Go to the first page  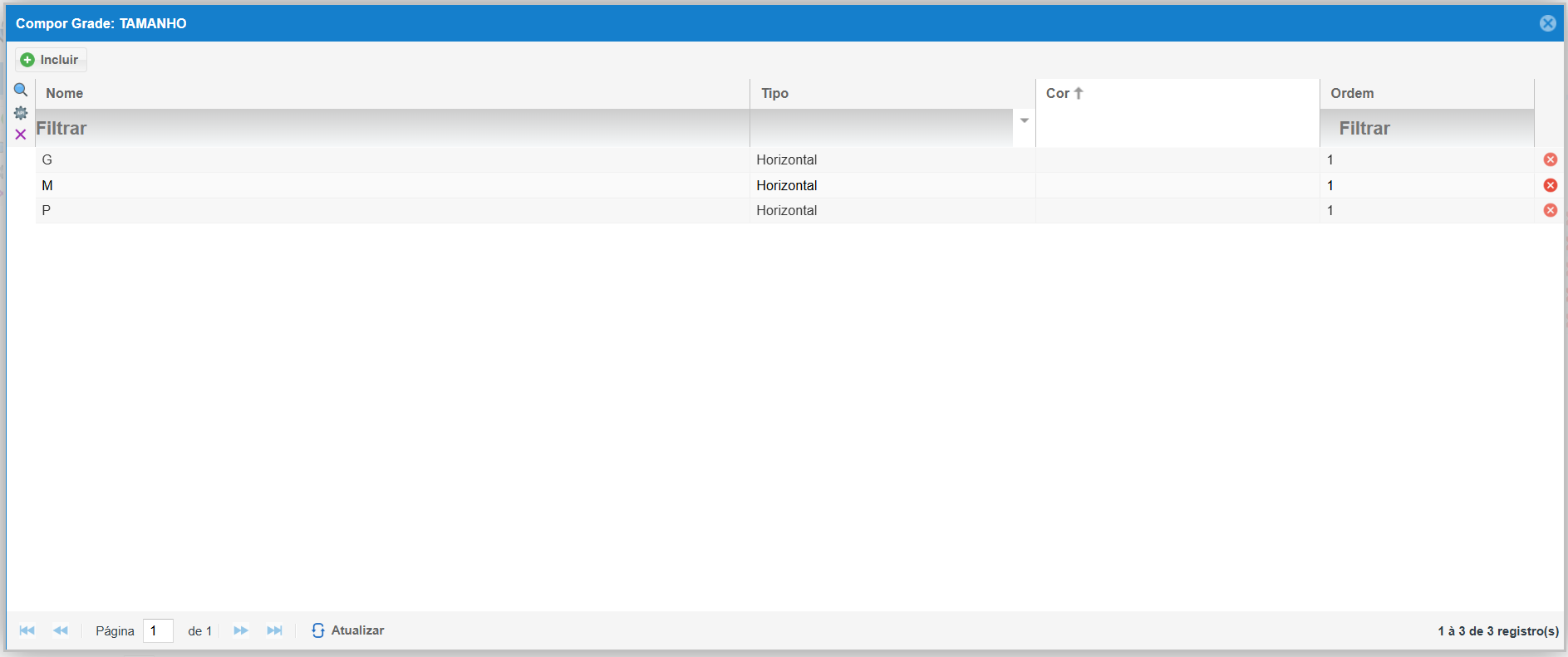(27, 630)
